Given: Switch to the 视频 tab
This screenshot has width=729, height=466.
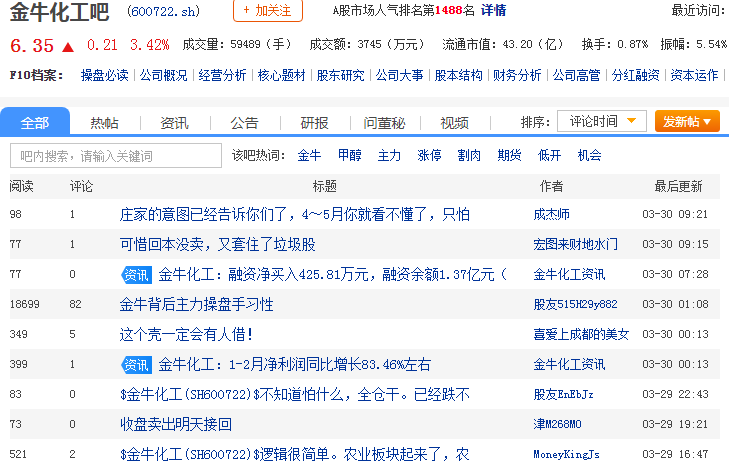Looking at the screenshot, I should [455, 123].
